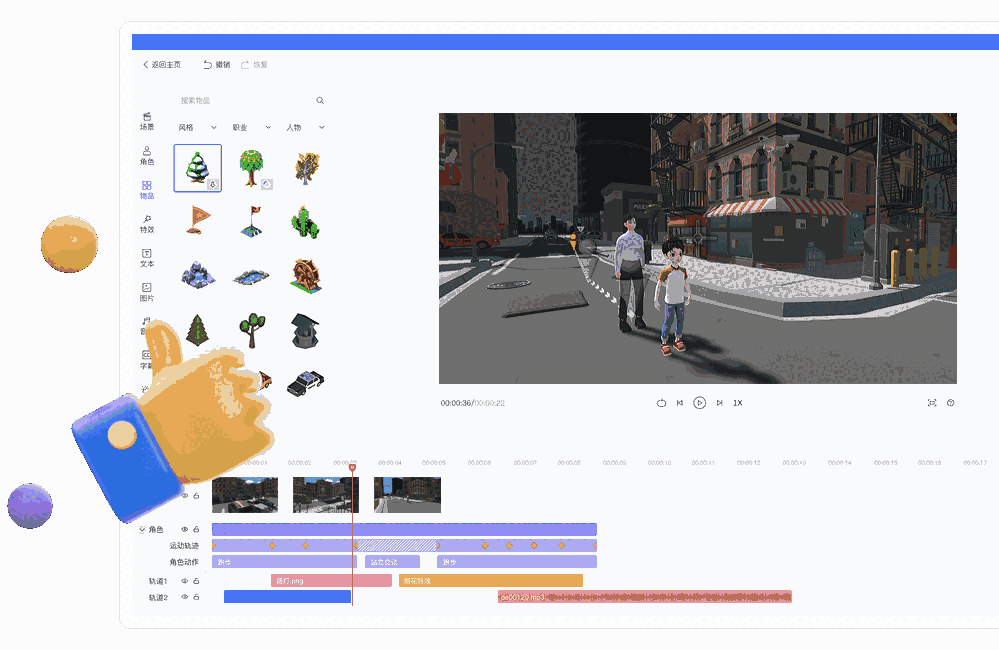Switch to the 特效 (Effects) sidebar panel
This screenshot has height=650, width=999.
tap(146, 225)
